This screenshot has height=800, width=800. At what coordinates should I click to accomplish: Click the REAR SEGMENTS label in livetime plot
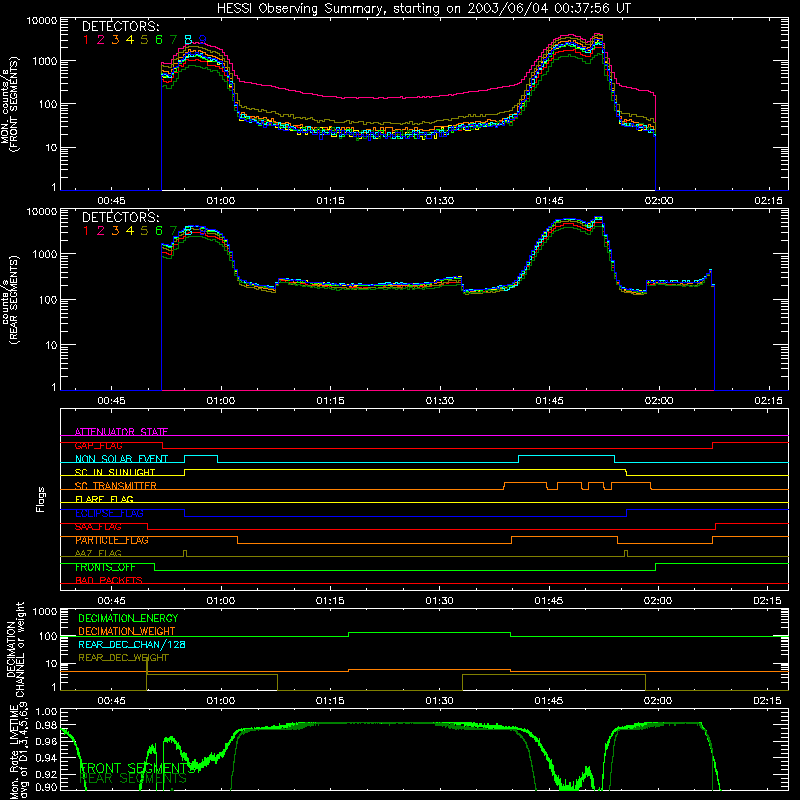(x=134, y=778)
